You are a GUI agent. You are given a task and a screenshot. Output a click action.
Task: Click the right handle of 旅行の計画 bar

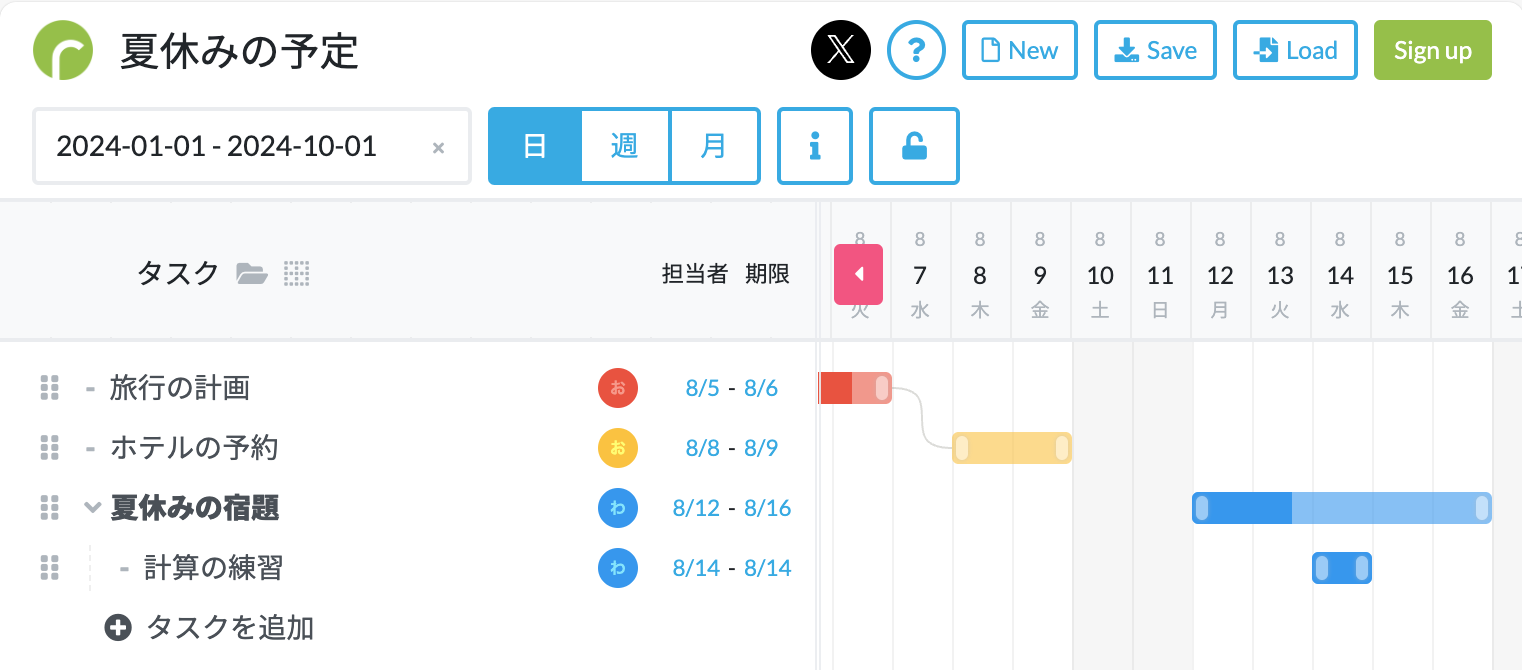[x=882, y=388]
